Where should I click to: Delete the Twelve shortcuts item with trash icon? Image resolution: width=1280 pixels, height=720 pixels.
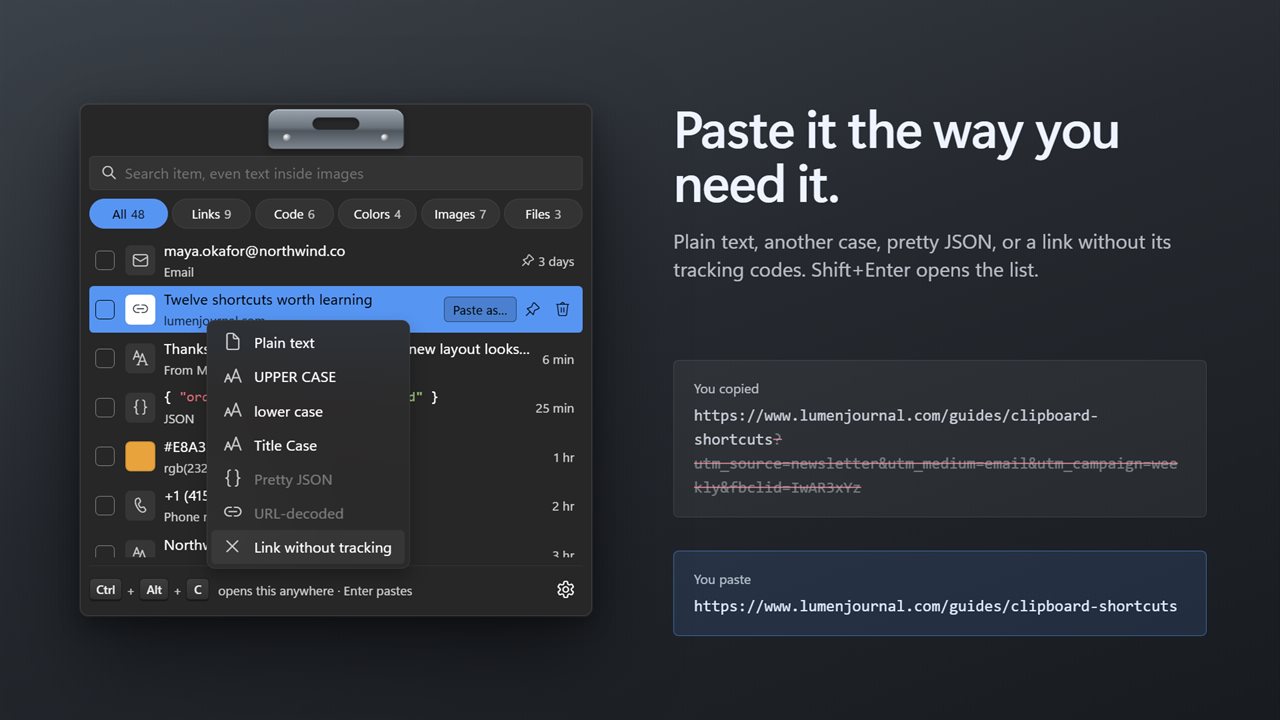tap(563, 310)
